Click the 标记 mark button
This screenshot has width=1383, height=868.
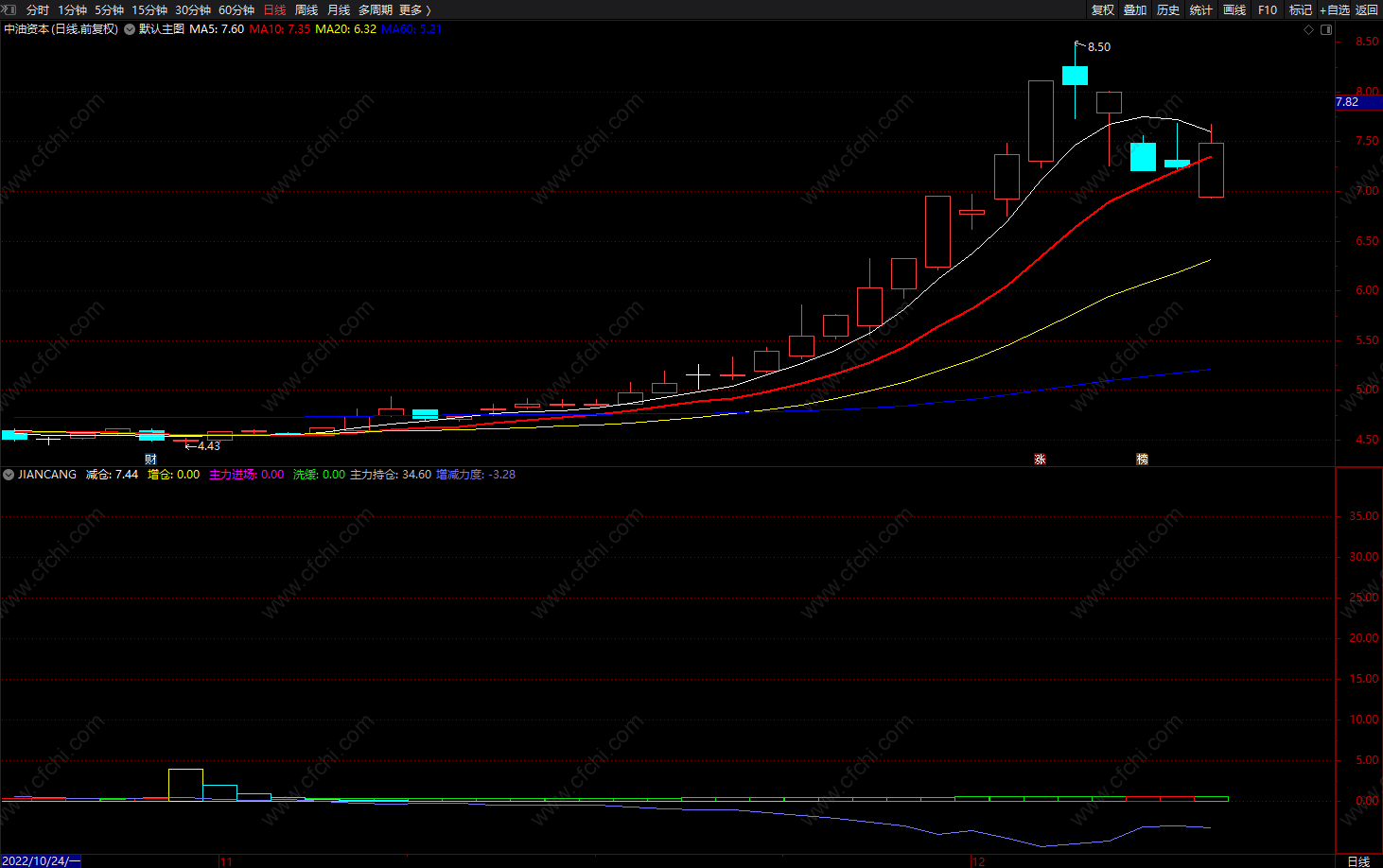tap(1301, 9)
